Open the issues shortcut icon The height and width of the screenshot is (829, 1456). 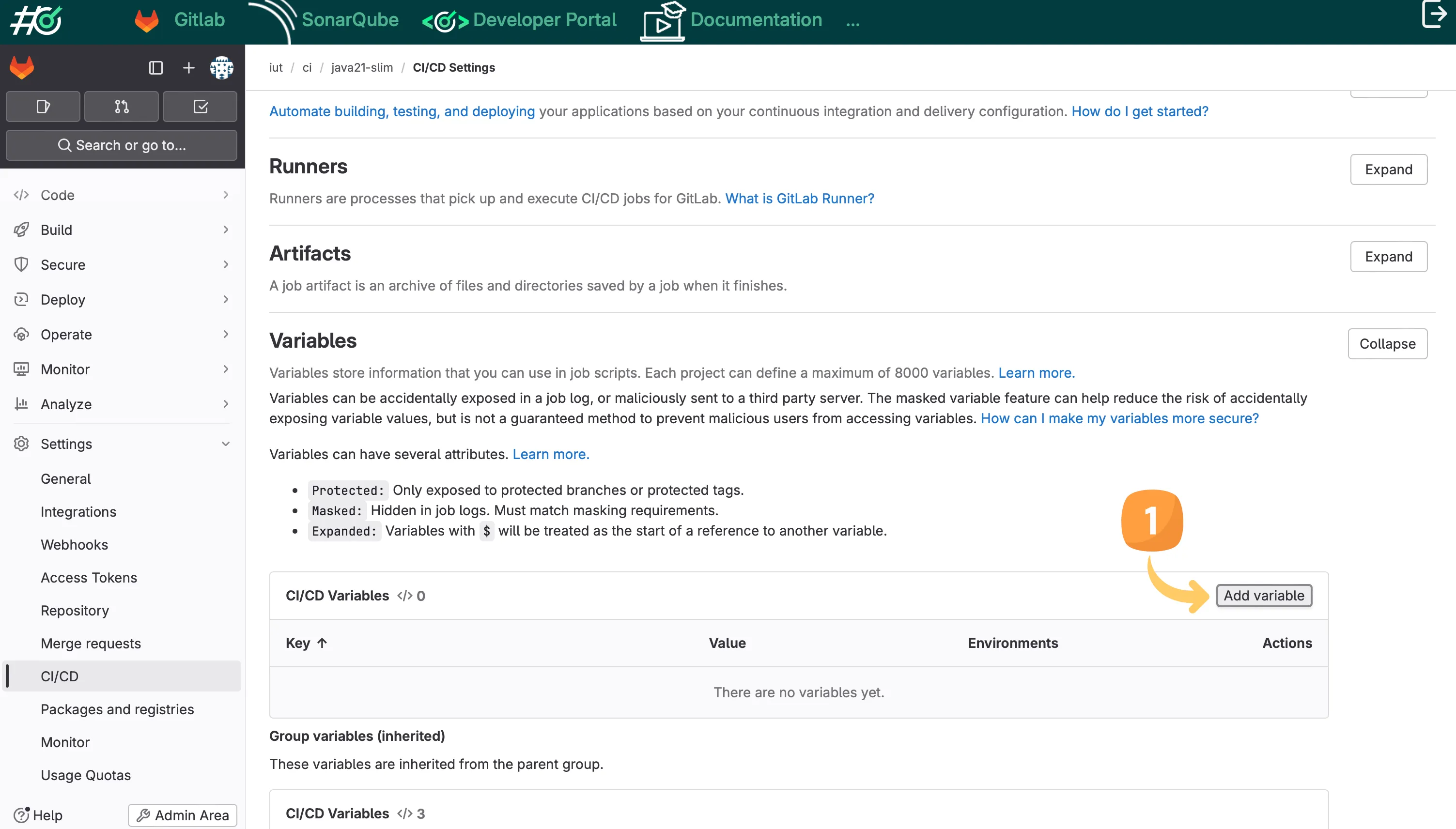click(x=43, y=107)
